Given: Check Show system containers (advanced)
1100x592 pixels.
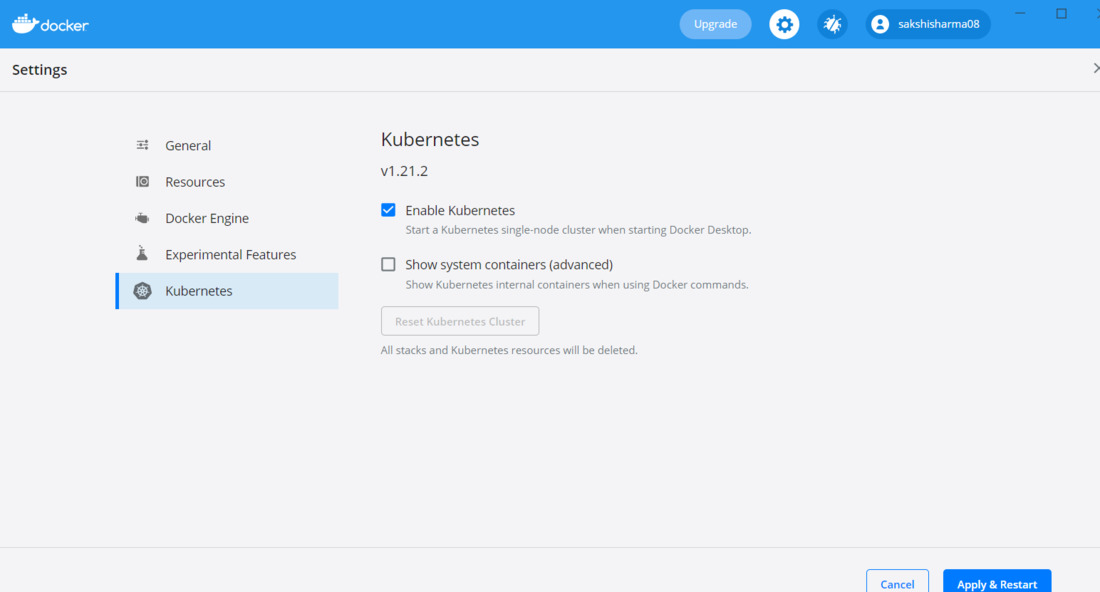Looking at the screenshot, I should click(x=388, y=264).
